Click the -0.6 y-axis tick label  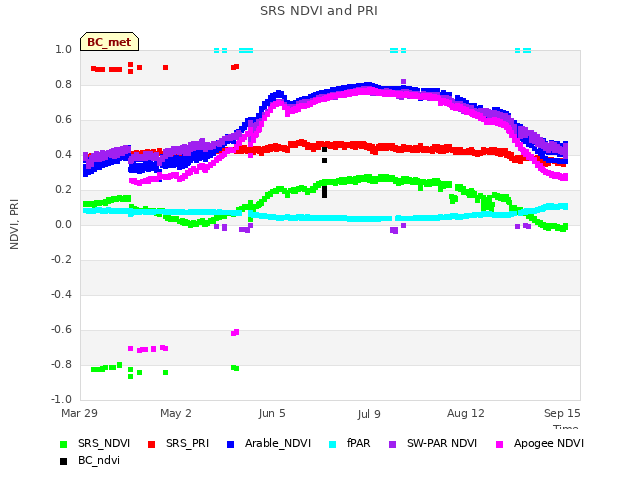pos(62,330)
